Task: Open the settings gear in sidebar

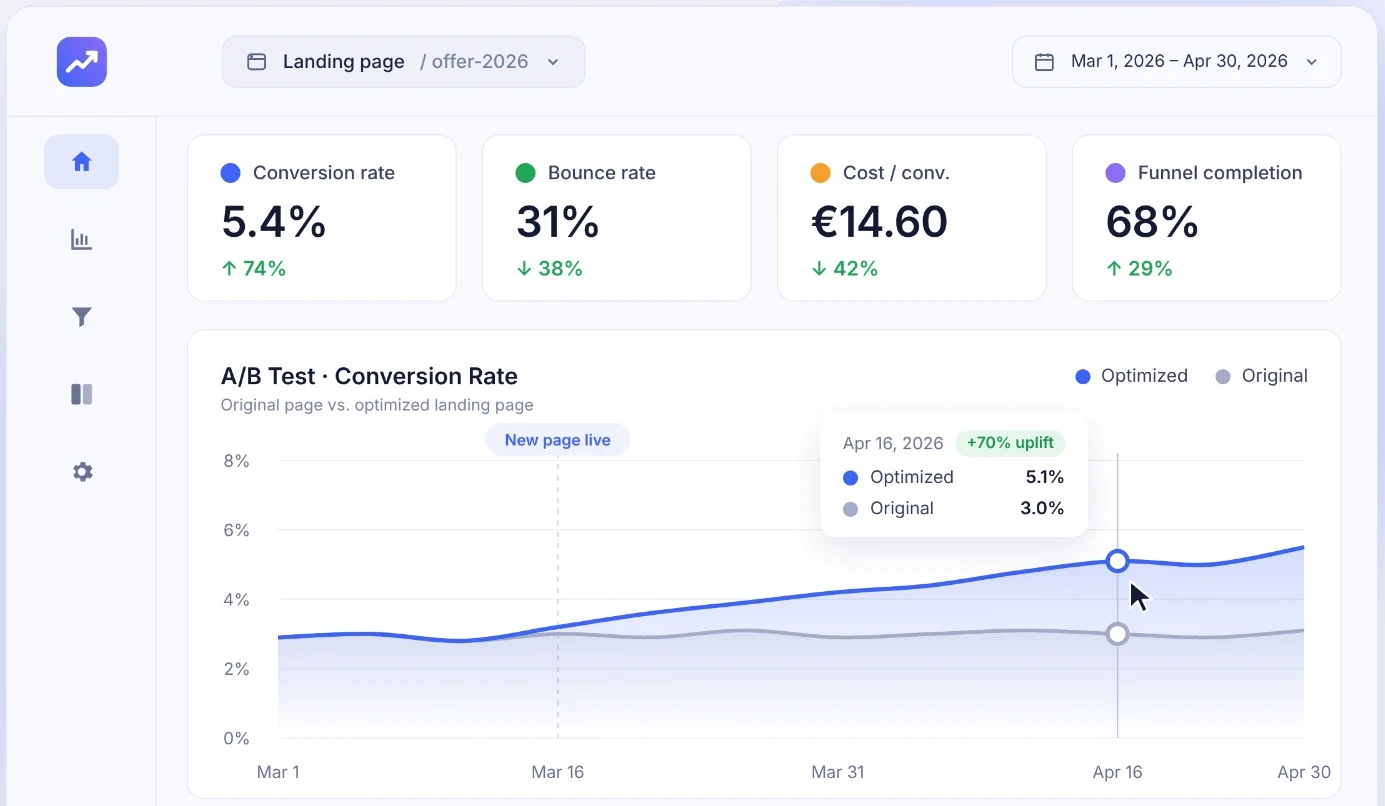Action: pos(82,472)
